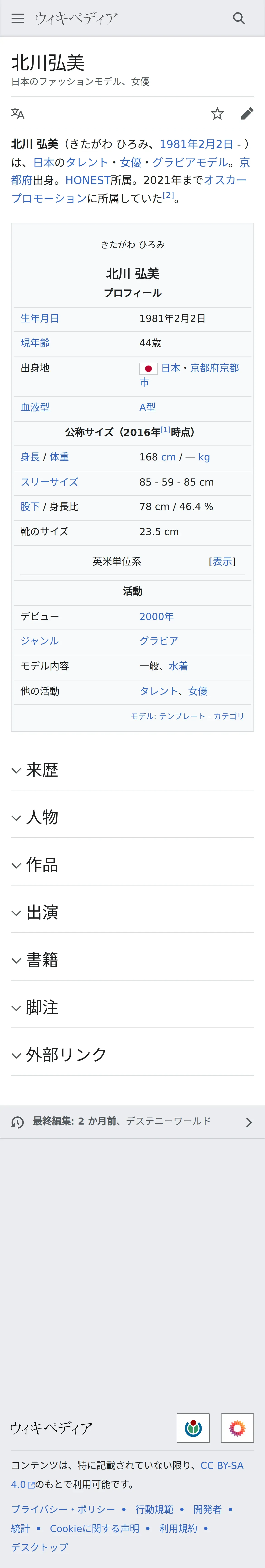Show the 英米単位系 conversion section
Screen dimensions: 265x1568
coord(222,561)
